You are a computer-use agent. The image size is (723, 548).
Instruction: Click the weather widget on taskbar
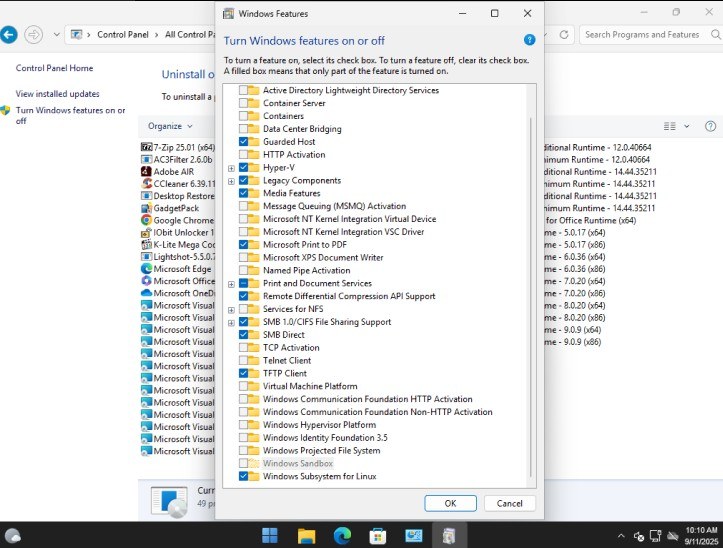(12, 536)
